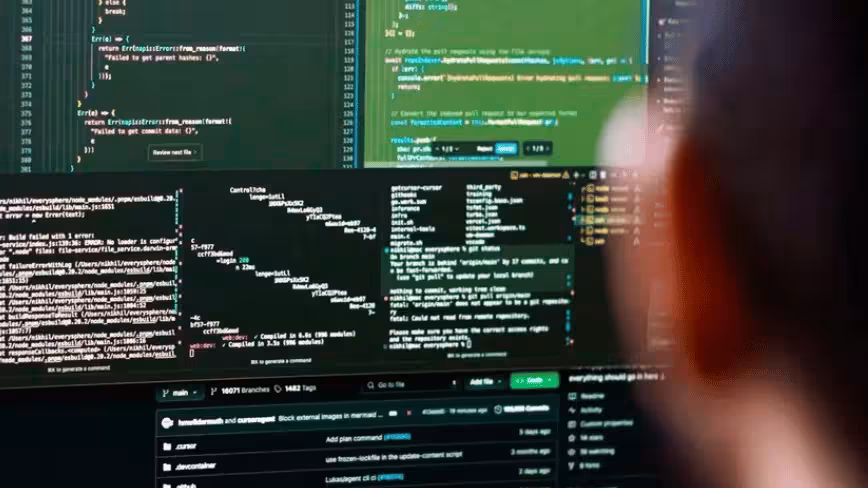This screenshot has height=488, width=868.
Task: Click the .cursor folder icon
Action: click(x=167, y=447)
